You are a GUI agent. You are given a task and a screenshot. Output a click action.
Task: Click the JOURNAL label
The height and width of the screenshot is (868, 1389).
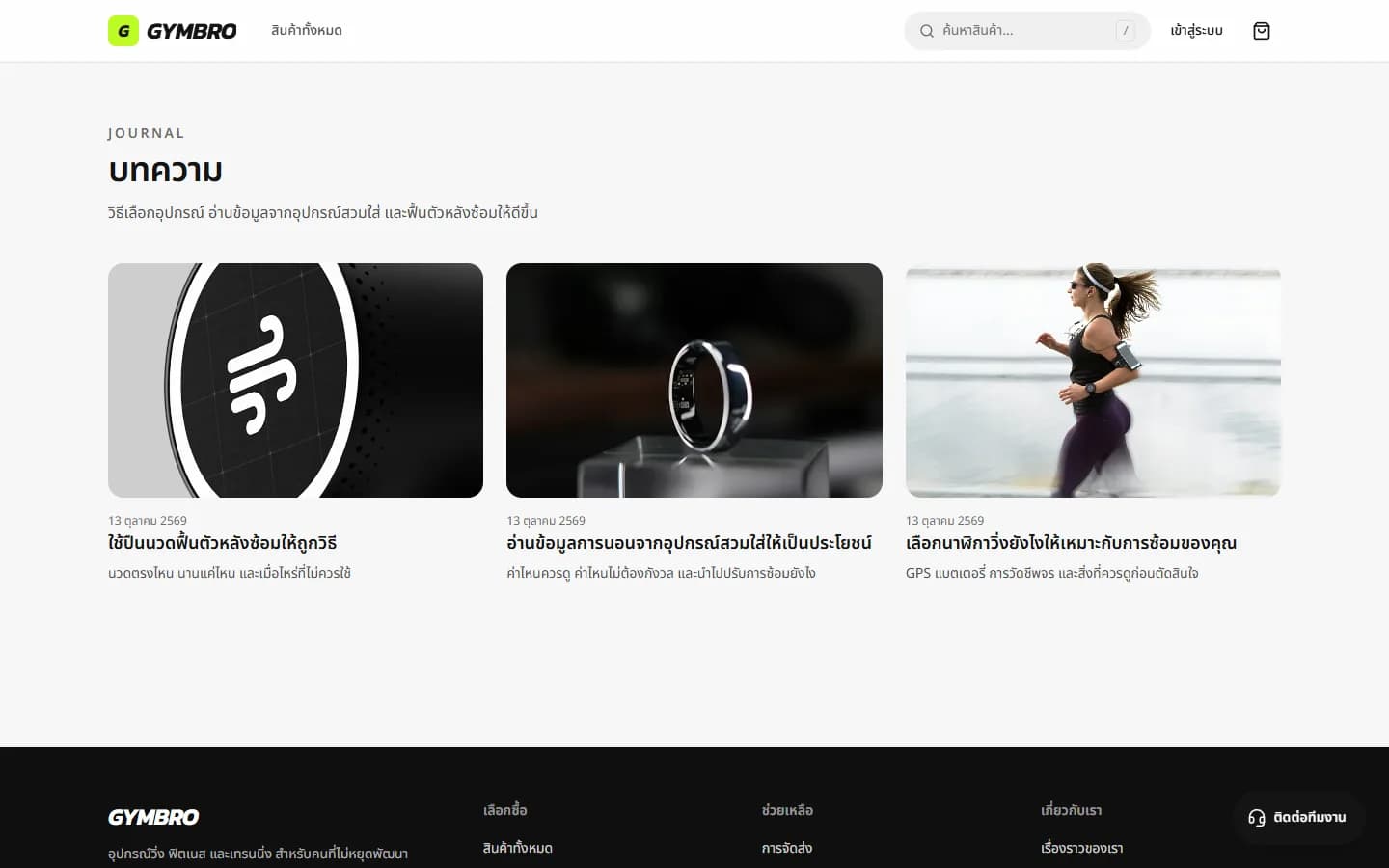[147, 133]
